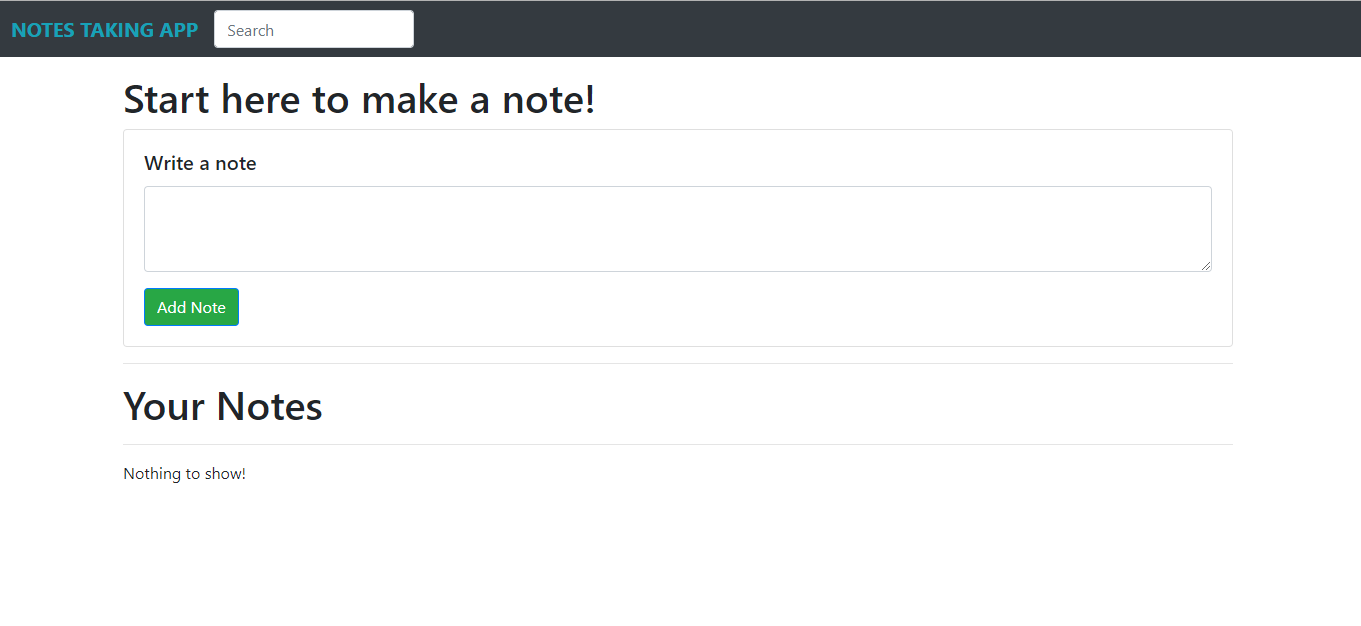1361x626 pixels.
Task: Select the 'Start here to make a note!' heading
Action: 359,100
